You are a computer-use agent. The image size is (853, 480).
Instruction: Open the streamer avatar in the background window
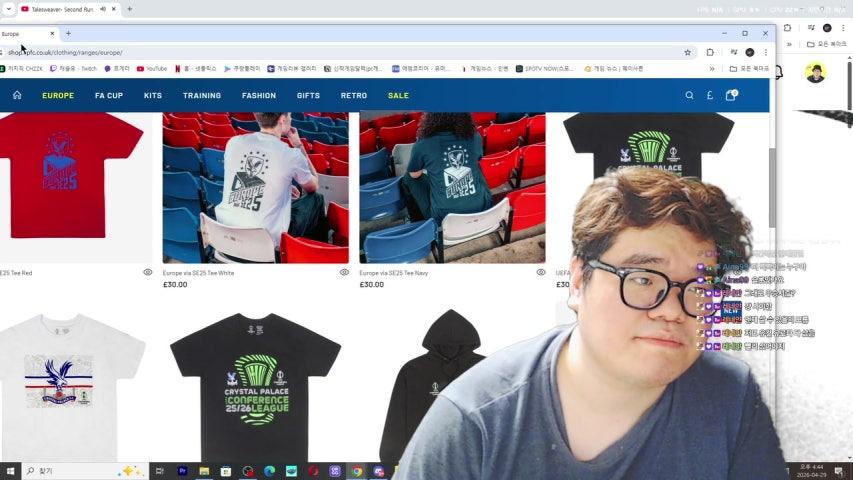pos(815,72)
